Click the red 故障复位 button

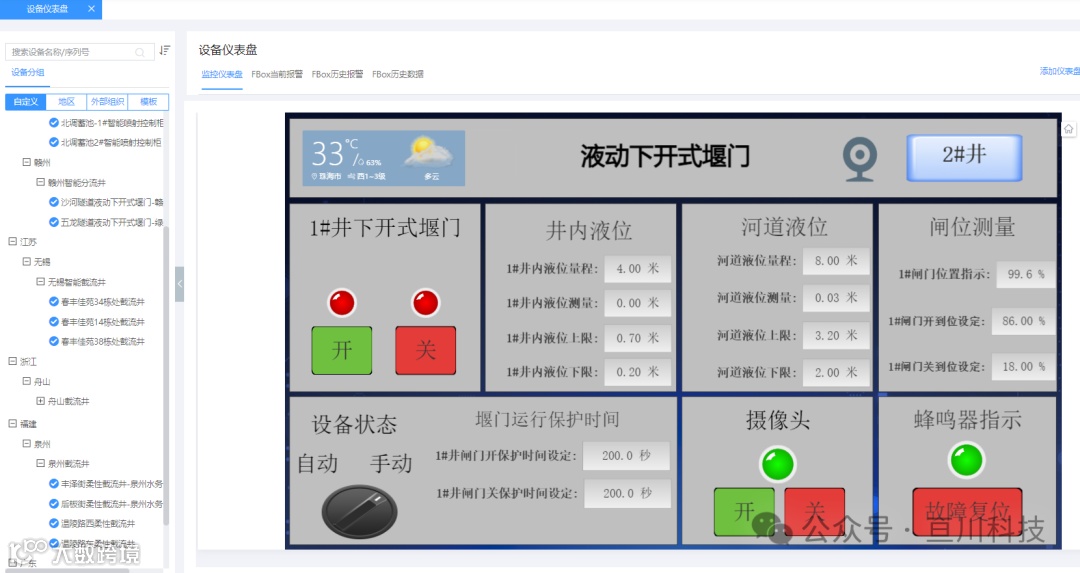pyautogui.click(x=967, y=512)
